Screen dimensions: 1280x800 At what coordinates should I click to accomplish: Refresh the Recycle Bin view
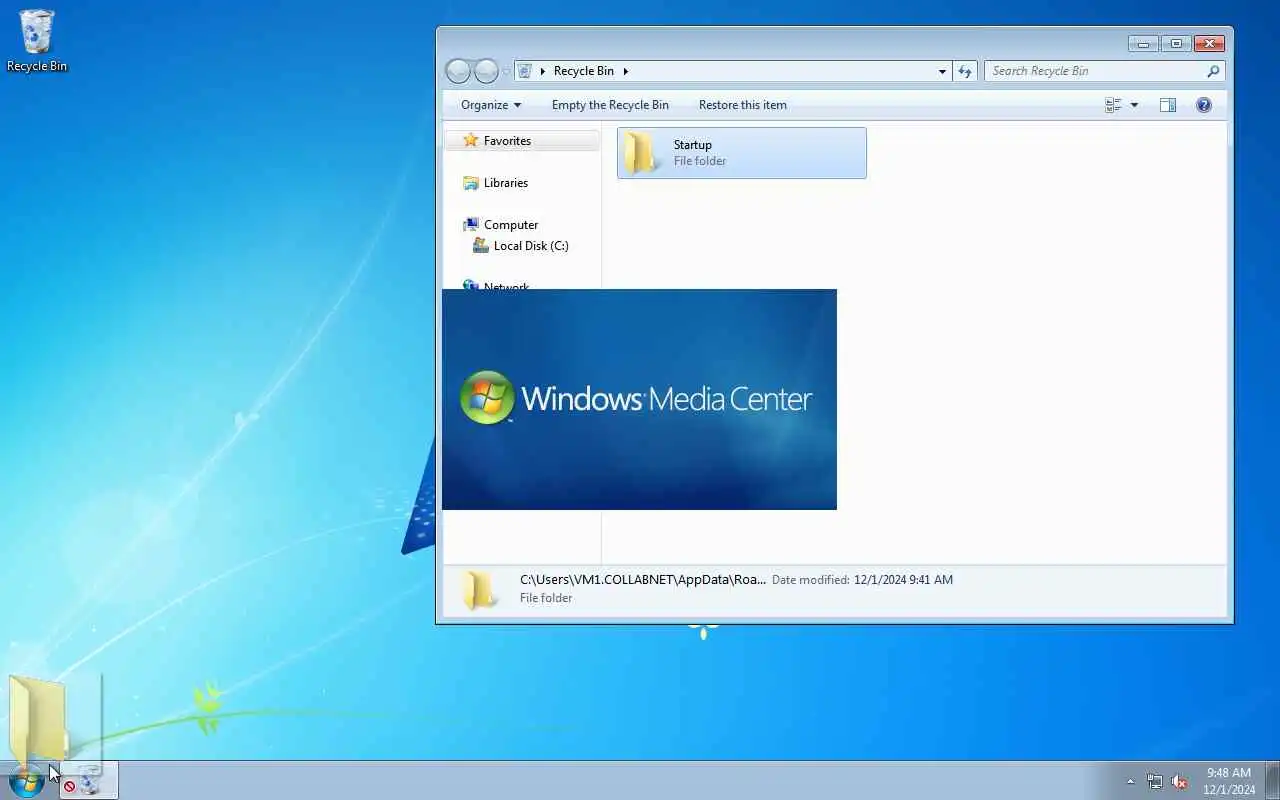[x=965, y=71]
